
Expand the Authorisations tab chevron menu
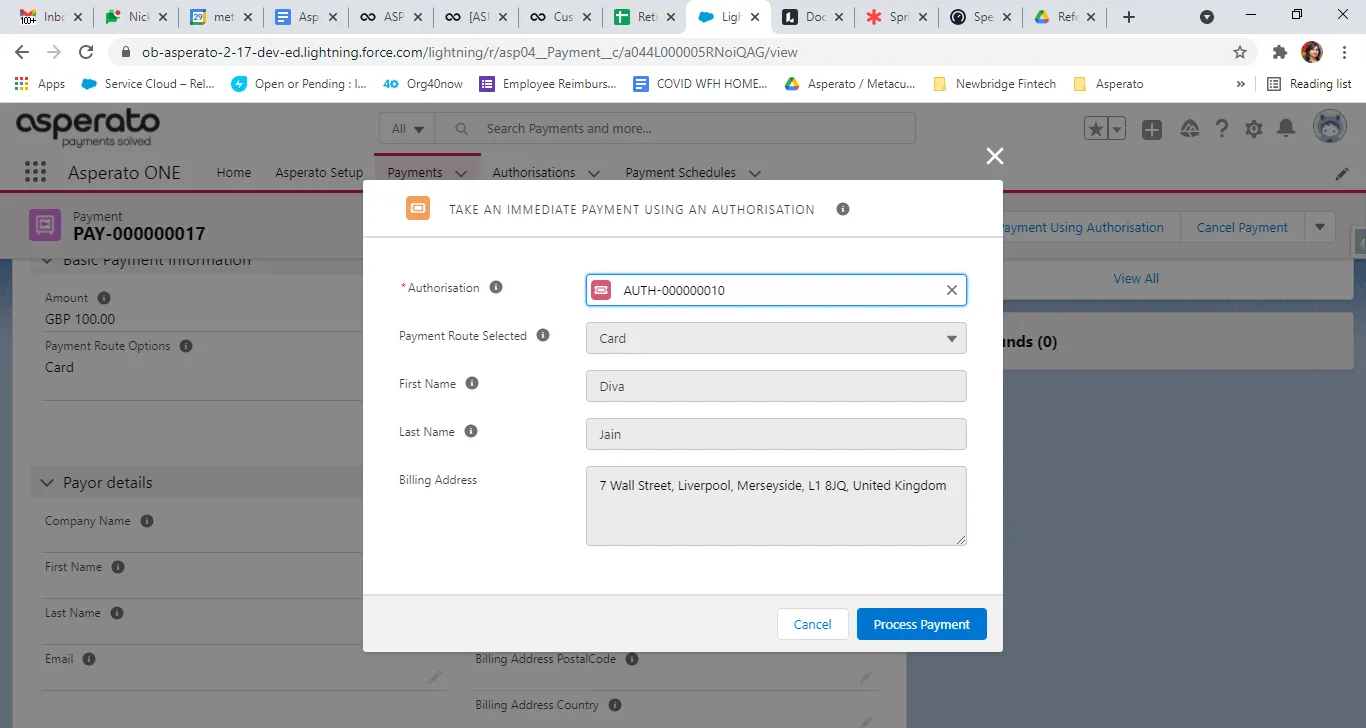pyautogui.click(x=594, y=173)
